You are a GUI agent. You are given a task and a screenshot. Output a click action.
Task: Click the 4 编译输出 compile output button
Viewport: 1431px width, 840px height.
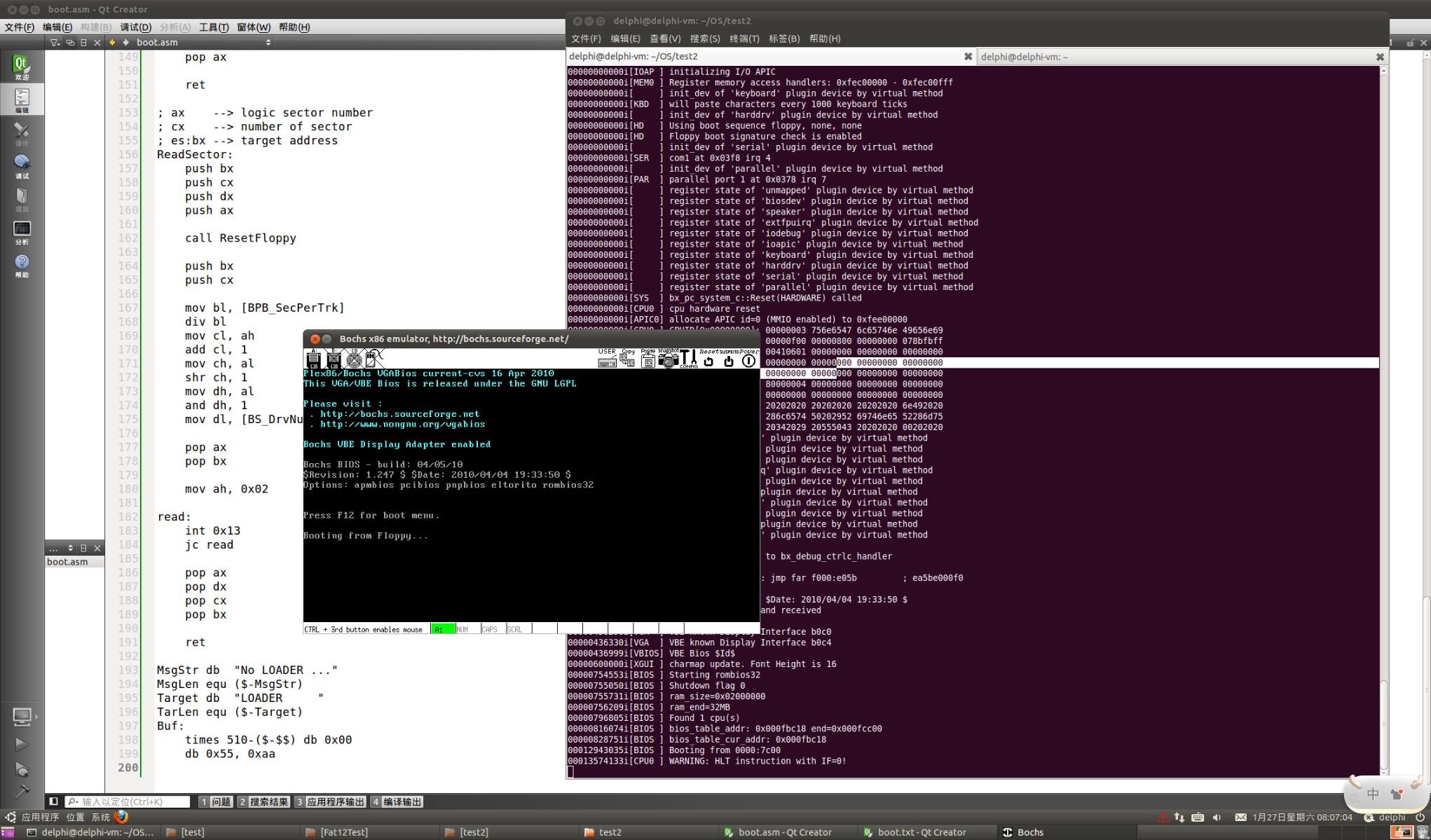pyautogui.click(x=397, y=801)
